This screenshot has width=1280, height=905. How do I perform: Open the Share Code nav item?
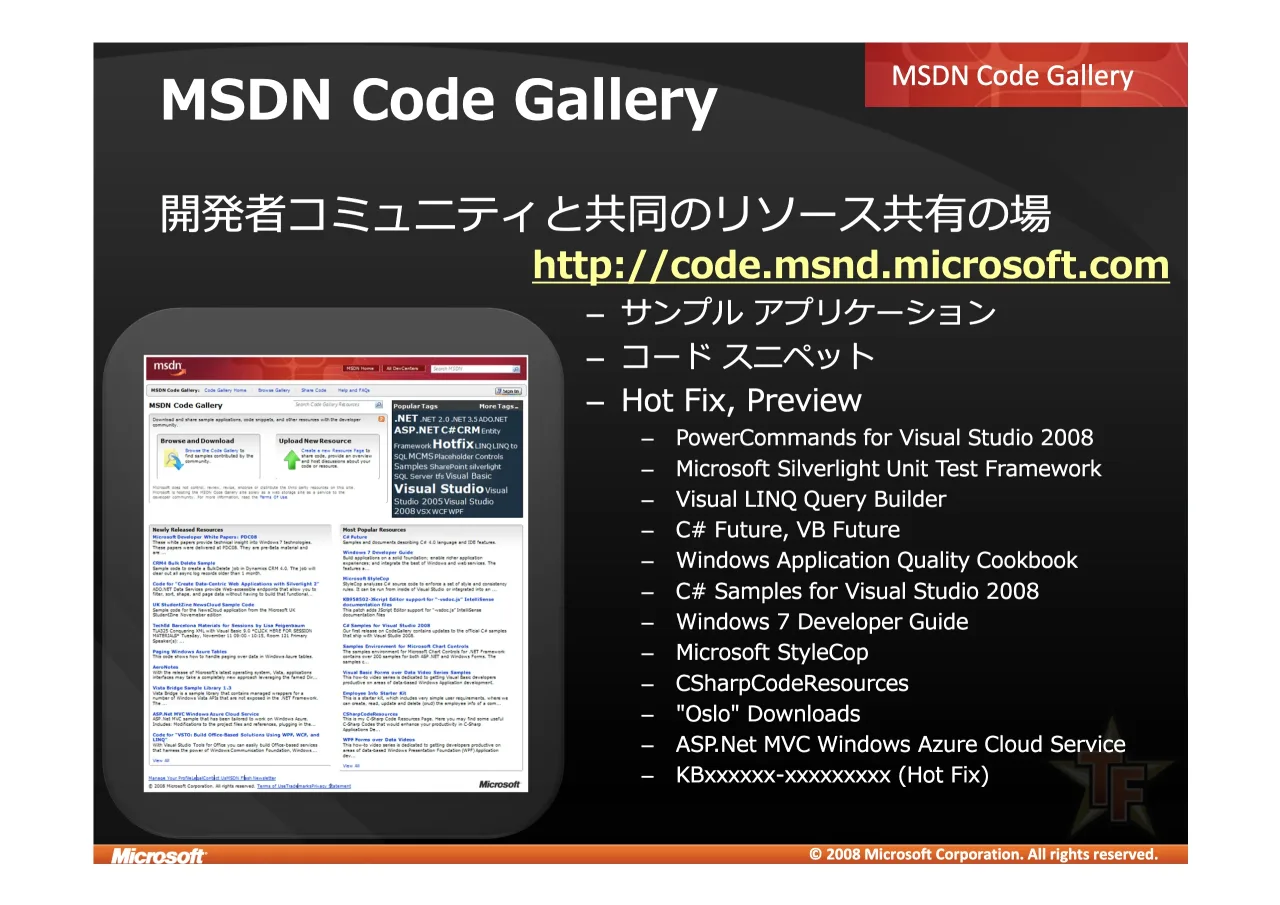[x=314, y=390]
